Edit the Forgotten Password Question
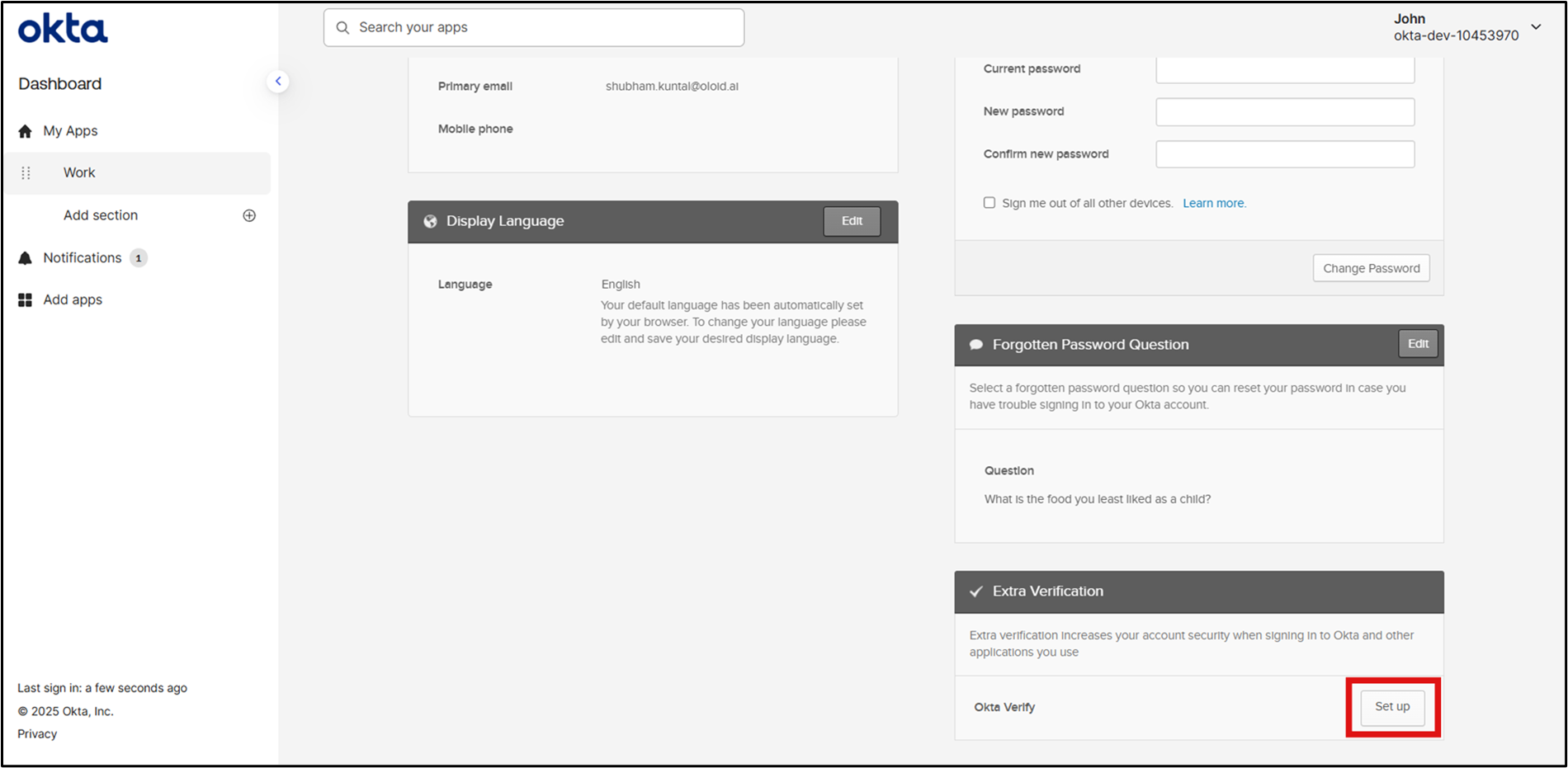The height and width of the screenshot is (768, 1568). click(1418, 344)
